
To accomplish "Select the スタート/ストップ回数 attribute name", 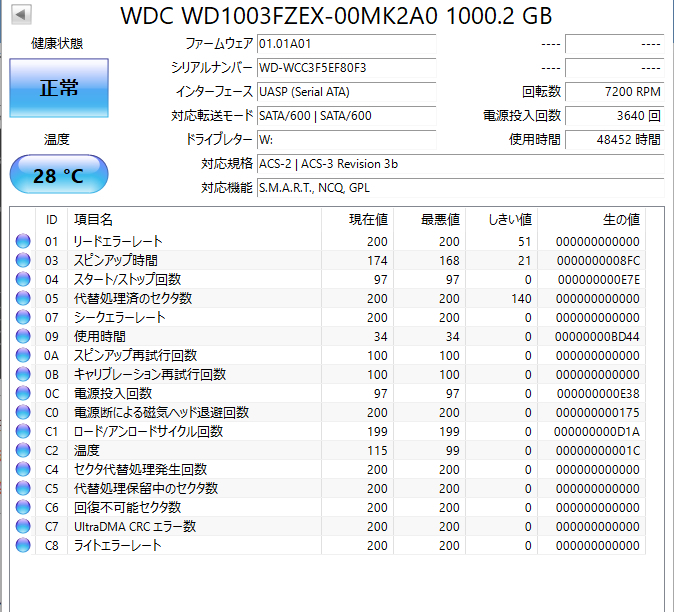I will (x=127, y=279).
